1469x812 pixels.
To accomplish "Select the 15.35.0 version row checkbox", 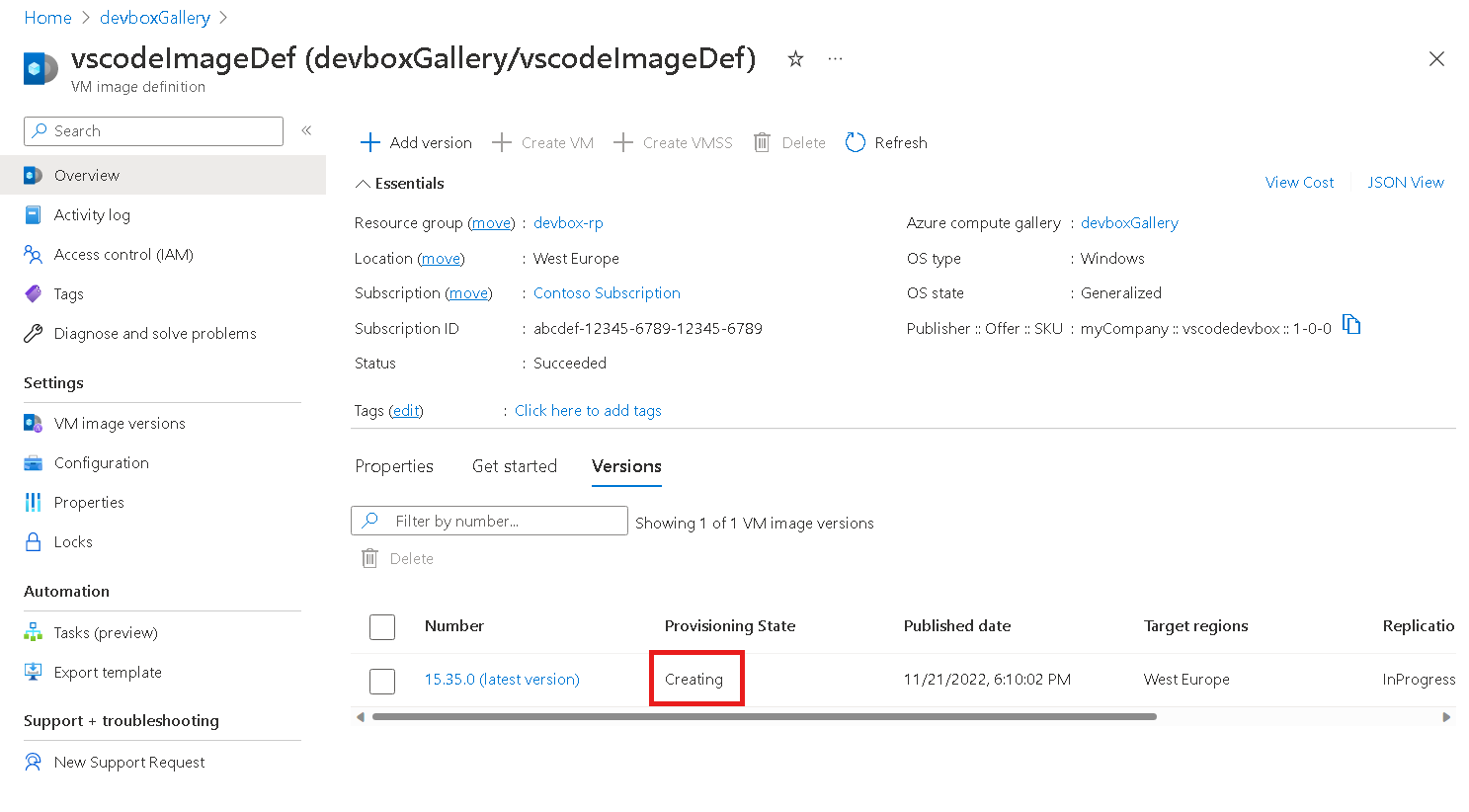I will click(382, 681).
